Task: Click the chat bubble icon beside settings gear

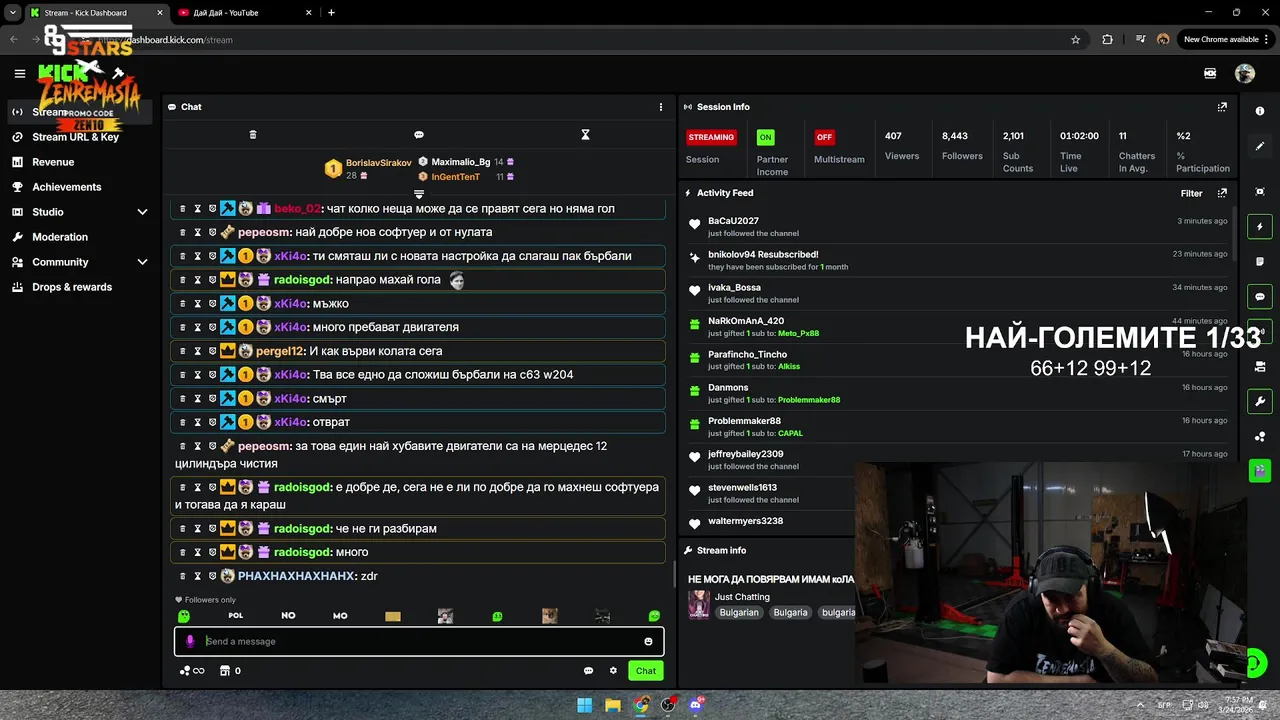Action: (x=588, y=671)
